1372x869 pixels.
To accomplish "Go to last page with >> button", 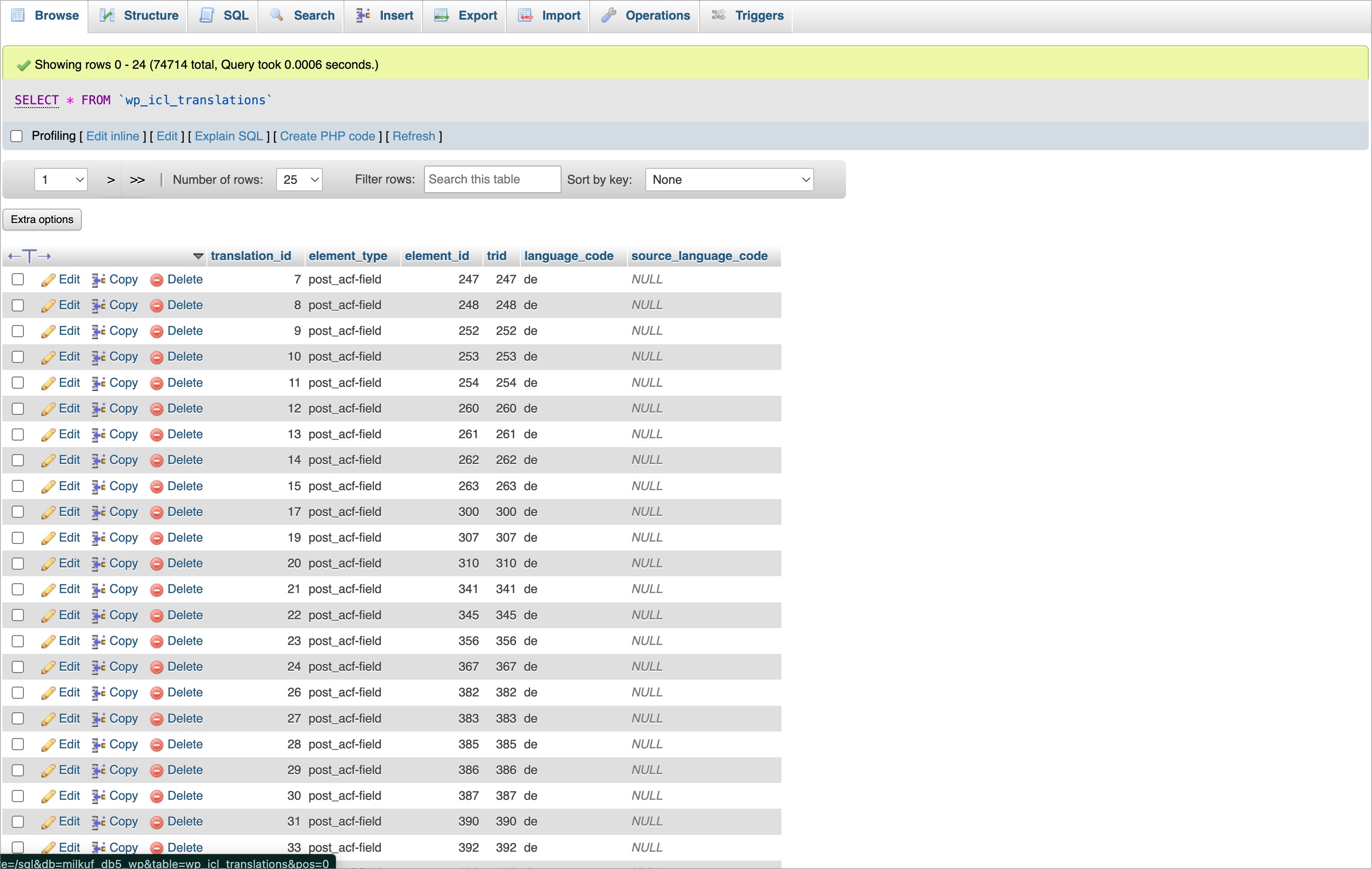I will [x=137, y=180].
